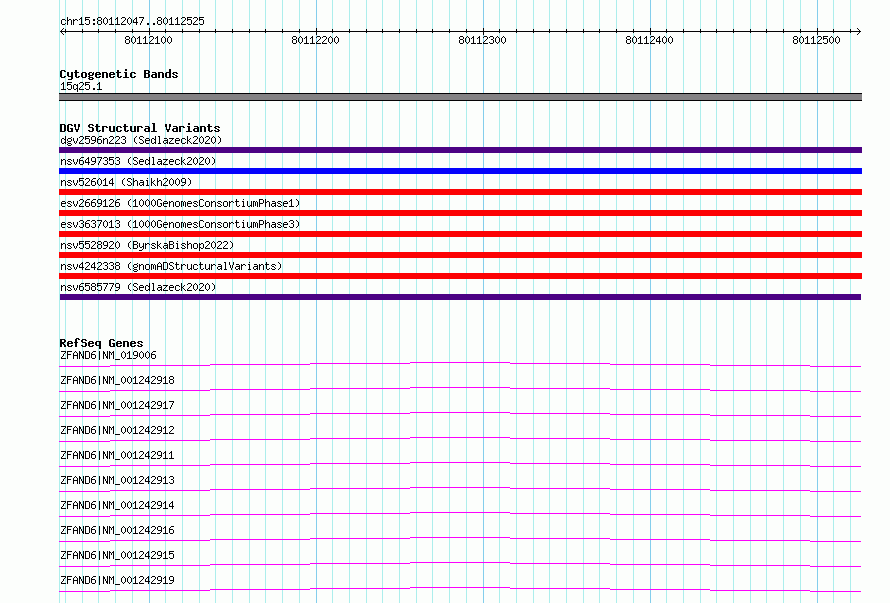Viewport: 890px width, 603px height.
Task: Click the ZFAND6|NM_001242918 transcript label
Action: click(x=117, y=380)
